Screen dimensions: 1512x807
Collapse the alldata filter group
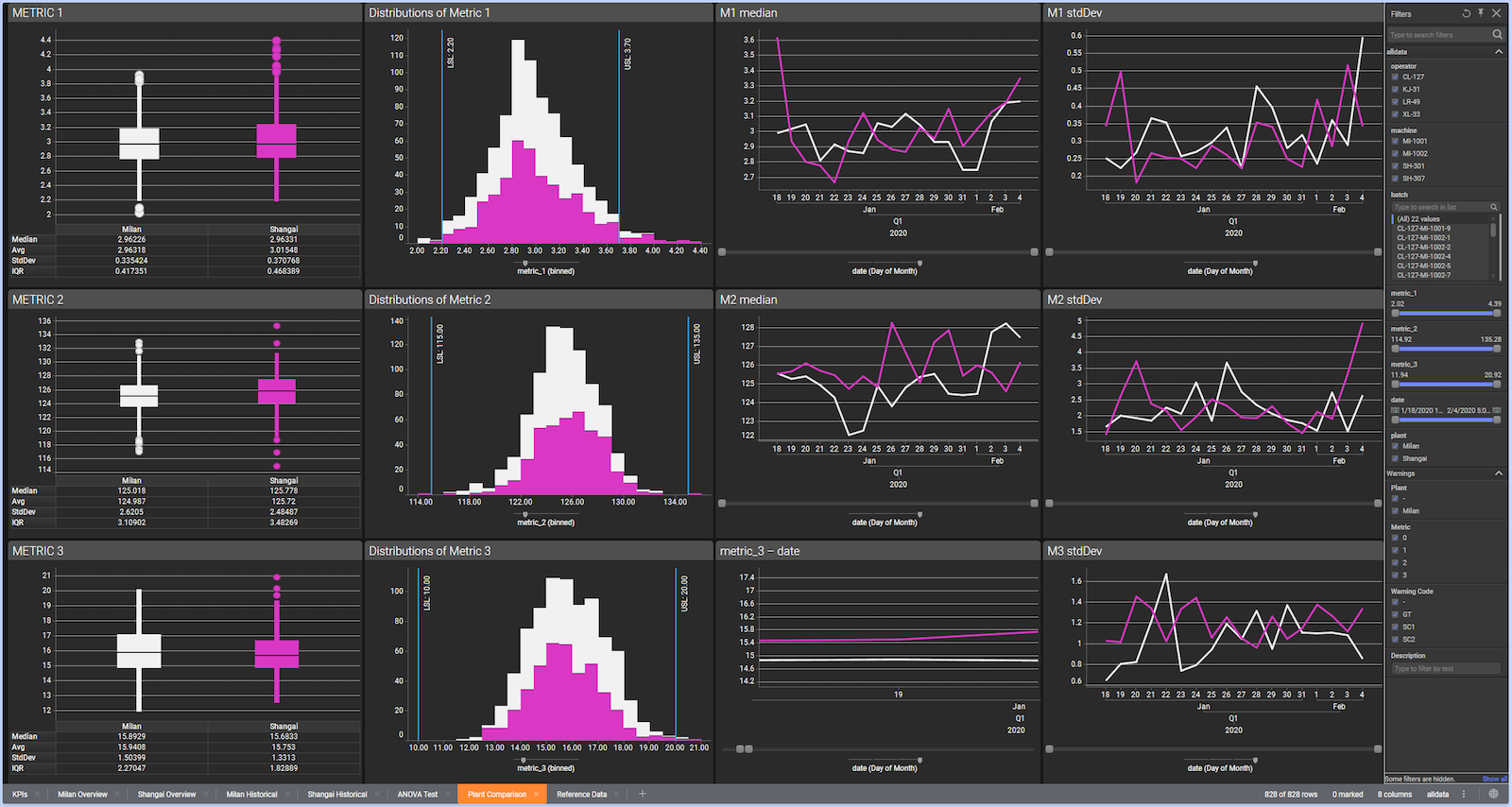pos(1498,52)
